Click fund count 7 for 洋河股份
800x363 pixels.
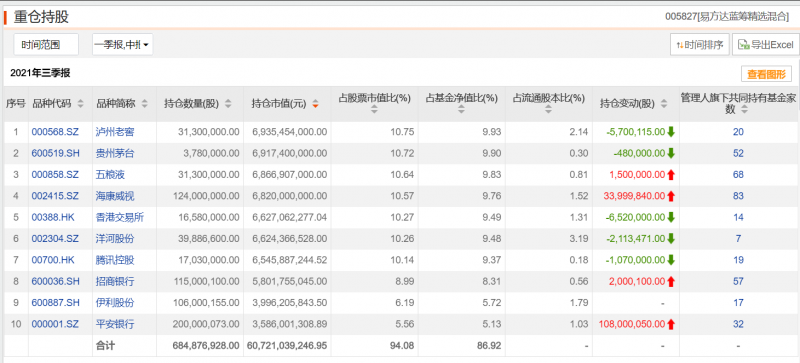[738, 238]
